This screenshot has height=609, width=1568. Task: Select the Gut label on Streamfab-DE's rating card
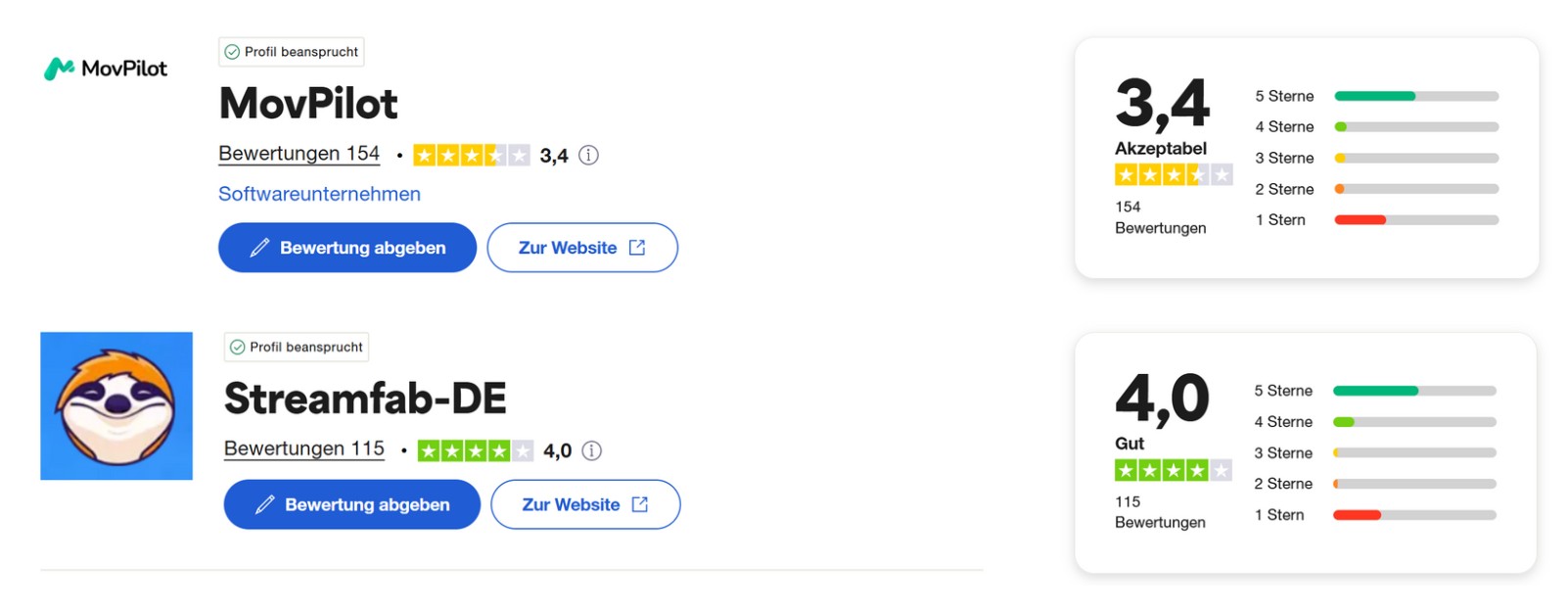point(1129,444)
